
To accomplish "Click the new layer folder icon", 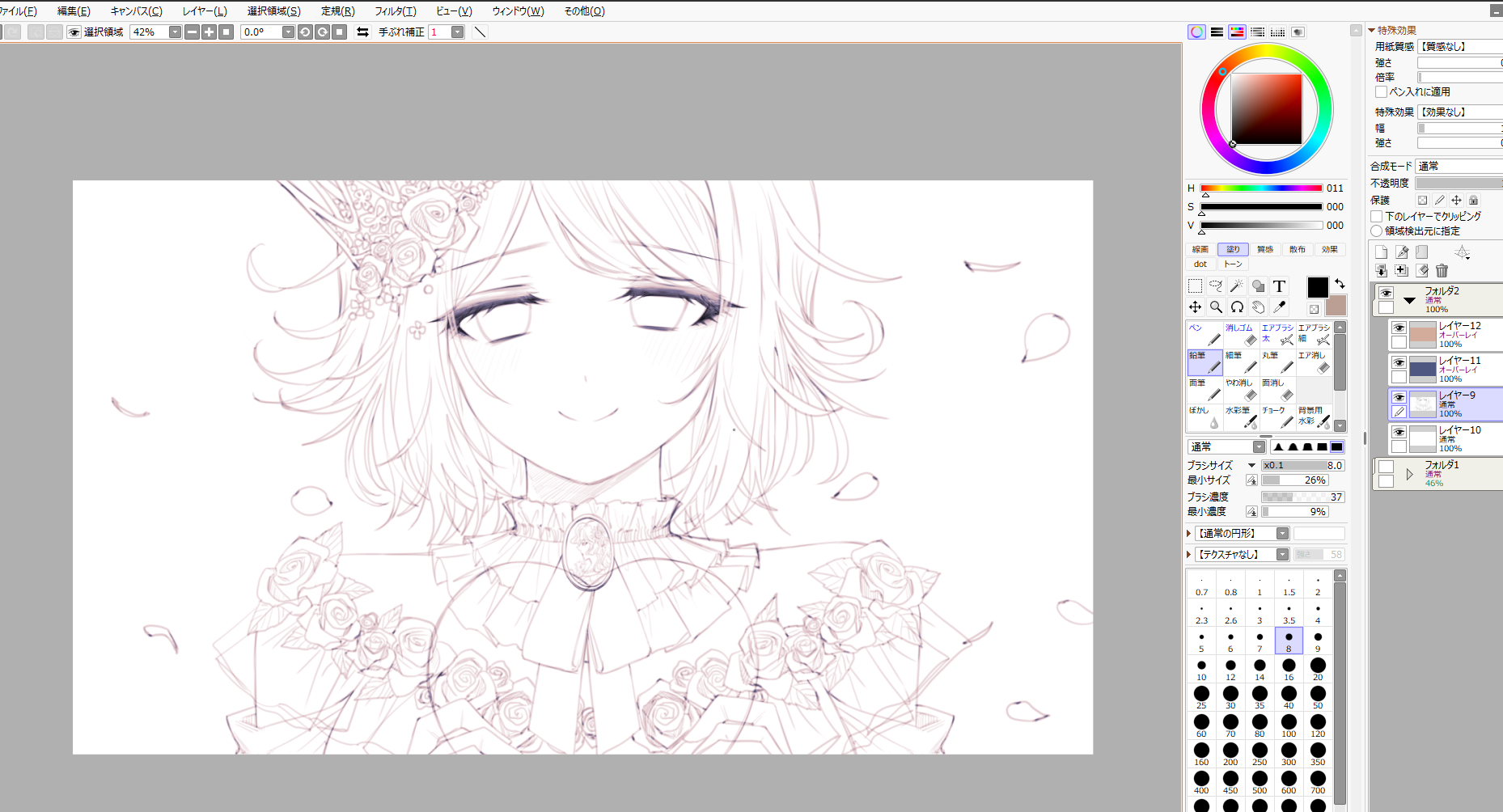I will (1421, 252).
